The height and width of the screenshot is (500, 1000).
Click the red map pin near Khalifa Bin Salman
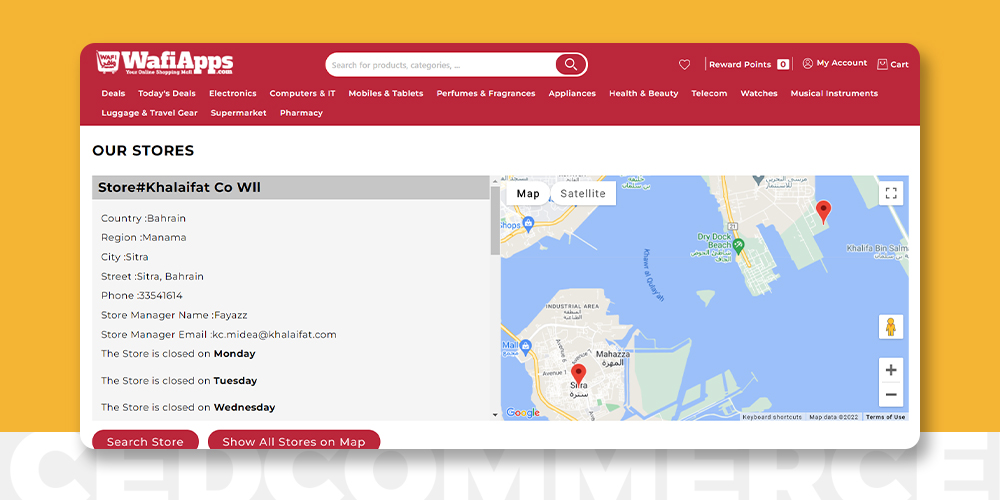coord(823,210)
